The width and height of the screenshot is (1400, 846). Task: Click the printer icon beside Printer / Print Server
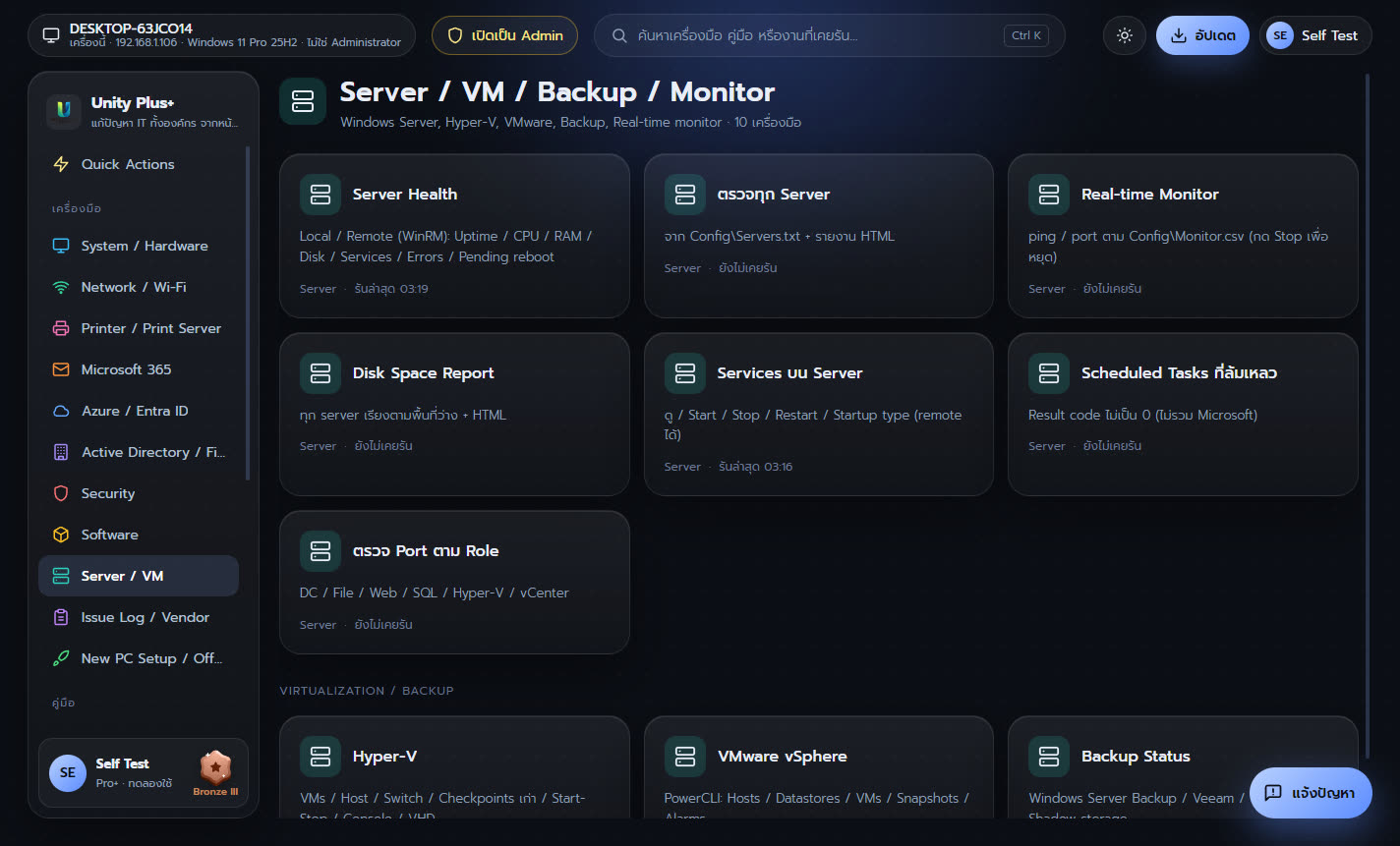pyautogui.click(x=61, y=328)
